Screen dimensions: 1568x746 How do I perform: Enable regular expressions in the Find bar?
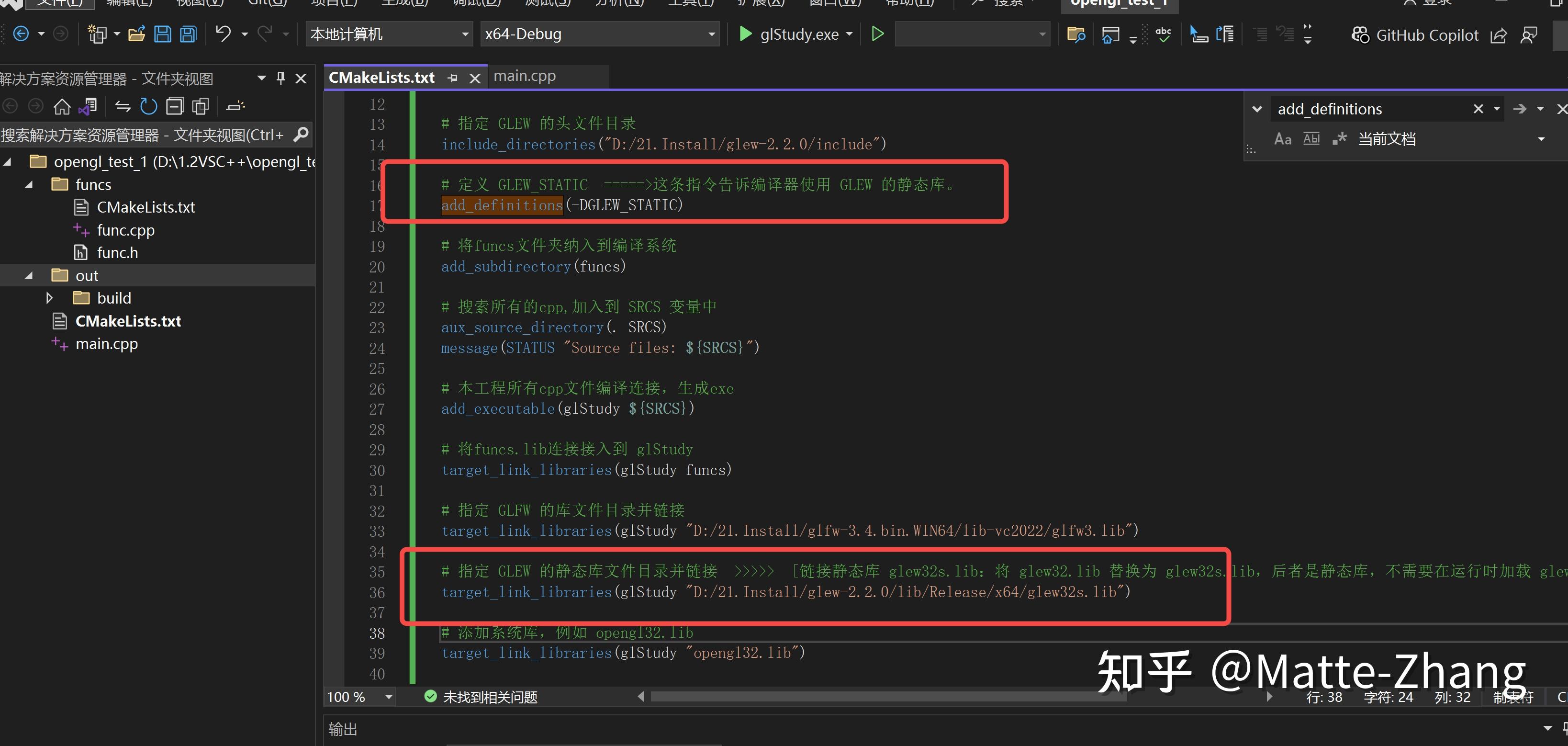coord(1339,138)
